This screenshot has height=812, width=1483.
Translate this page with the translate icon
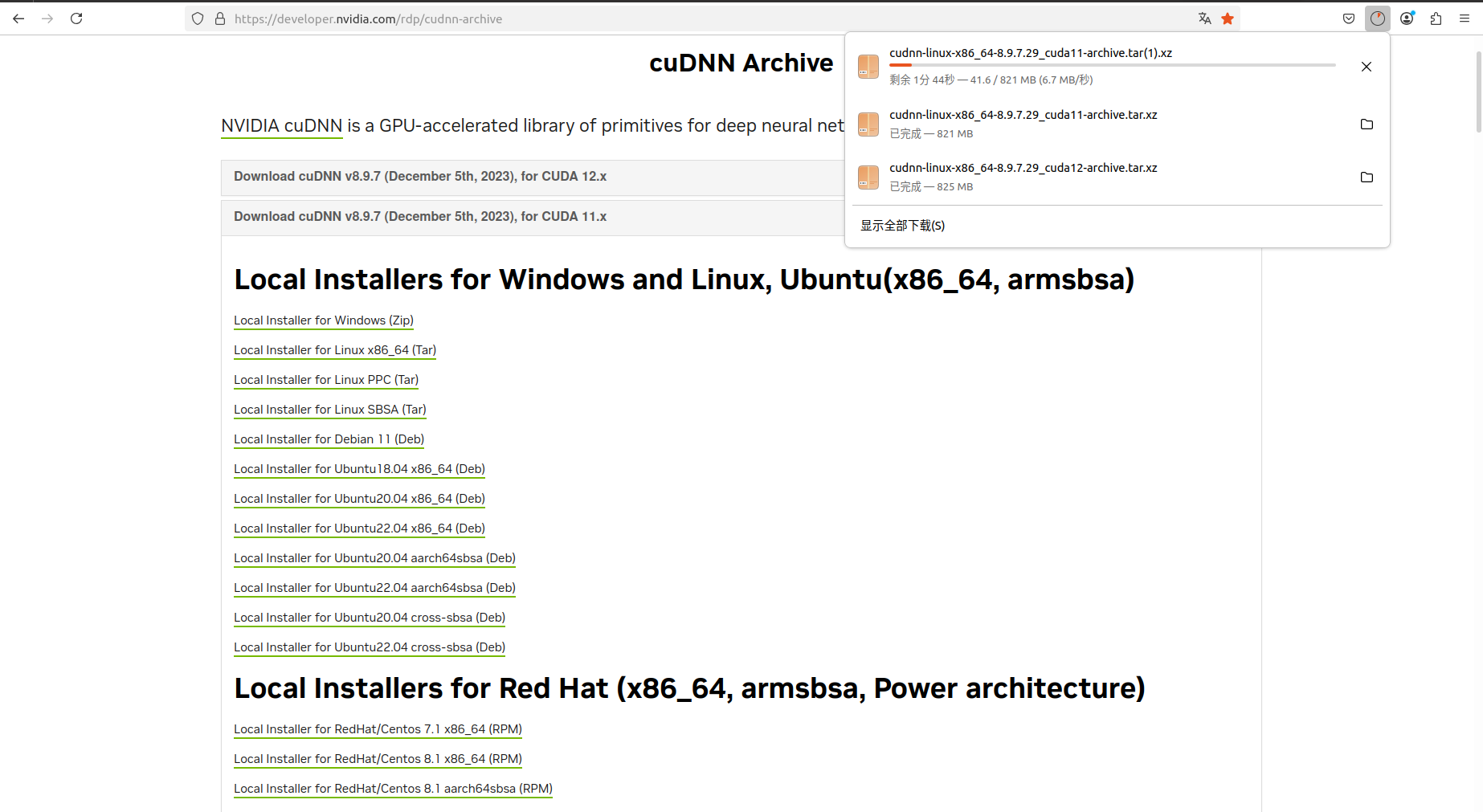coord(1204,18)
